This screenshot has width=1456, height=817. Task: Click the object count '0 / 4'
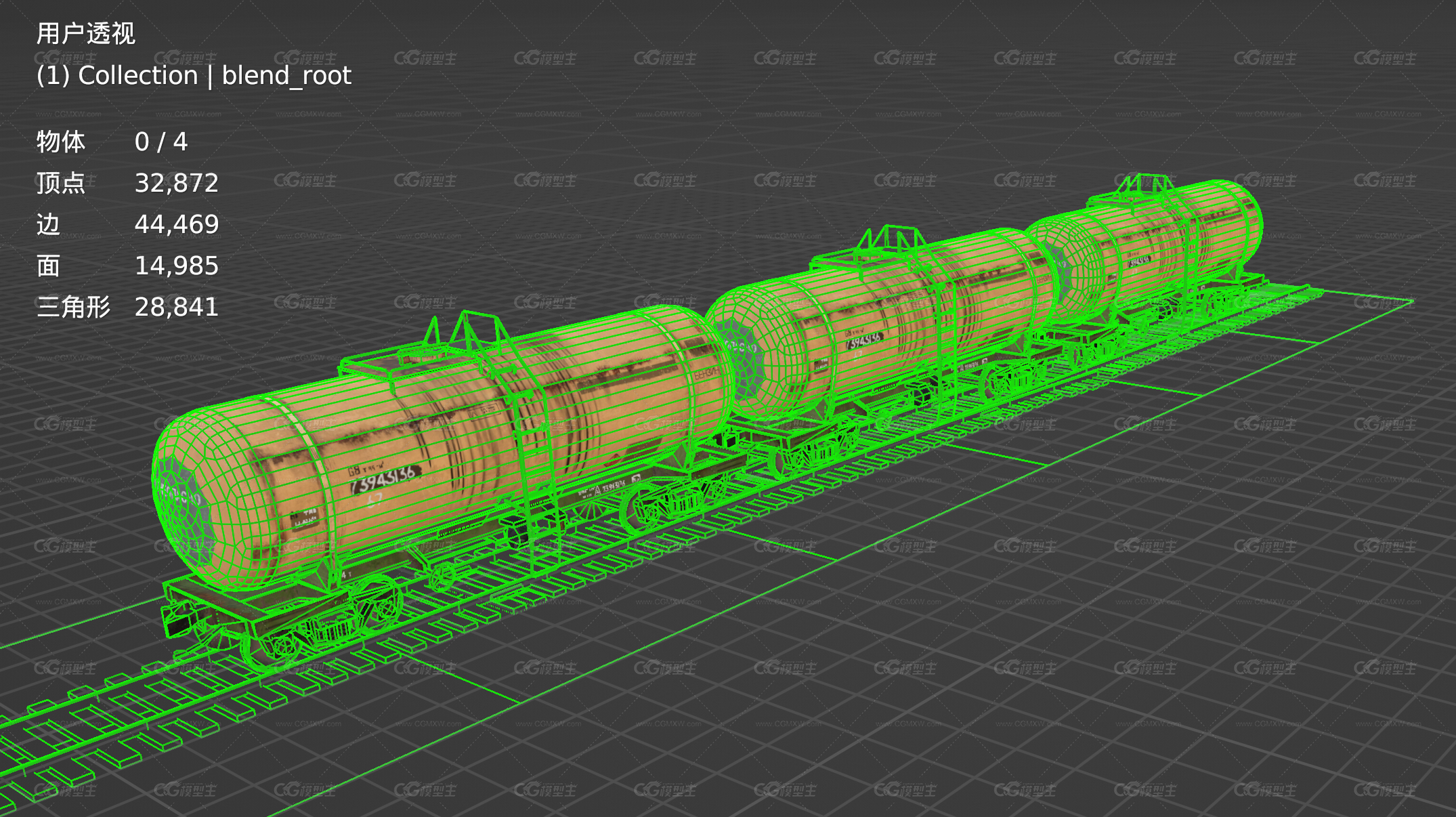(x=161, y=142)
